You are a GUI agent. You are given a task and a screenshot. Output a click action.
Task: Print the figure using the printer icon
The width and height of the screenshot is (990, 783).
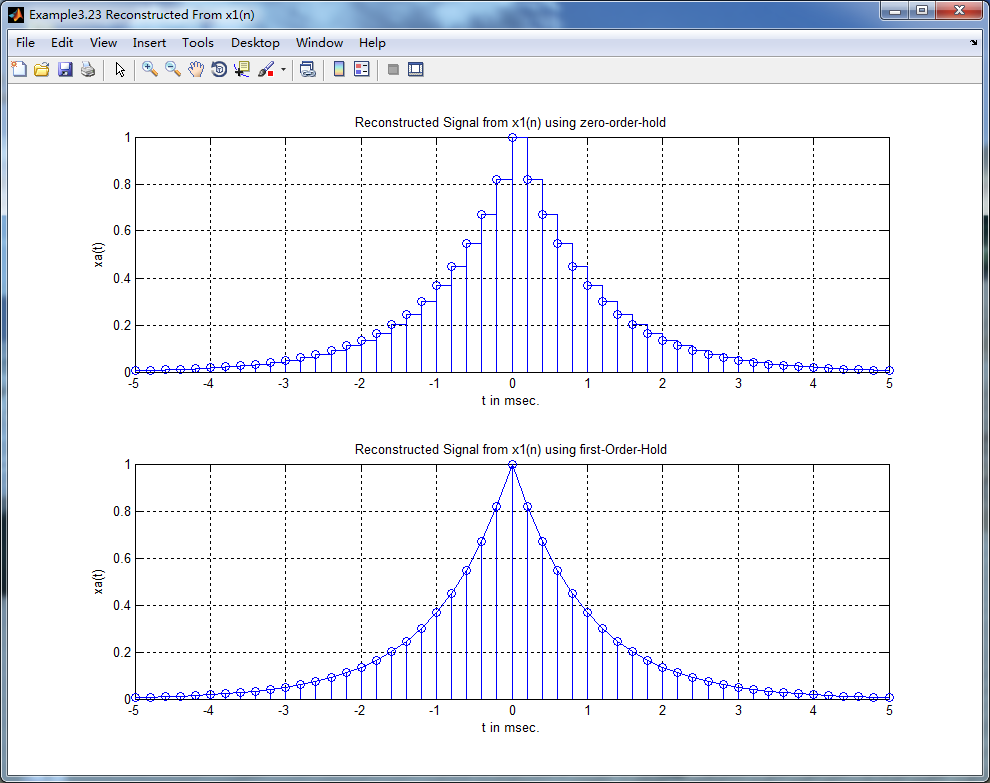(x=88, y=69)
